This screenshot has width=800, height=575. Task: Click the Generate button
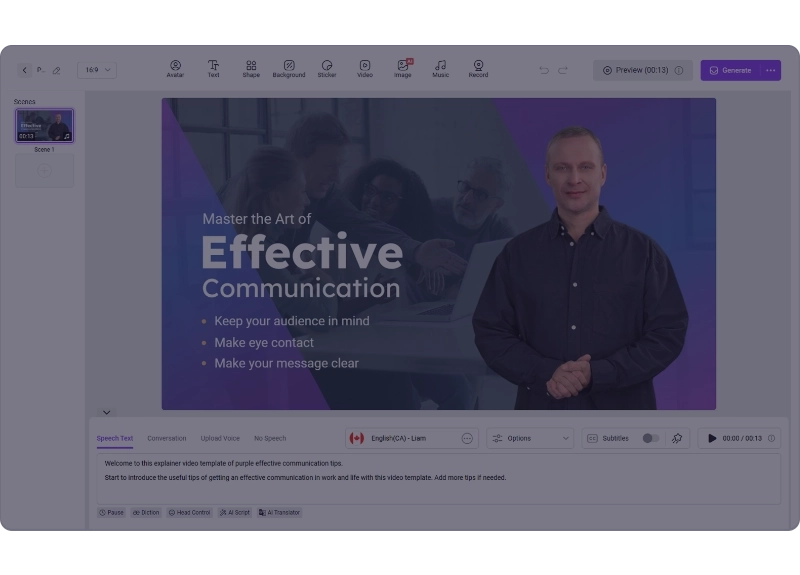[x=731, y=70]
